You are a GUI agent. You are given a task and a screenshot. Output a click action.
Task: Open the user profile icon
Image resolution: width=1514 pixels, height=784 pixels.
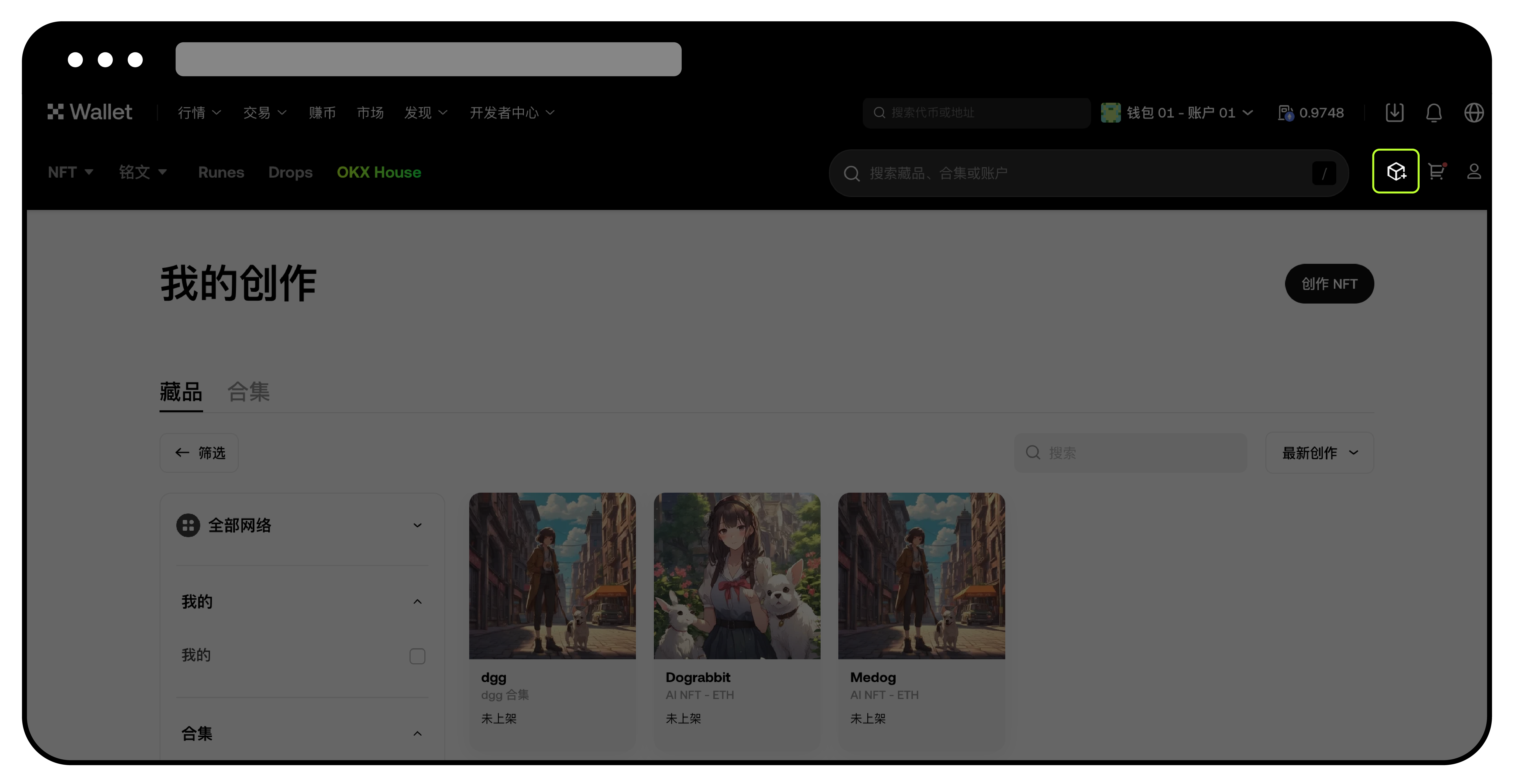(x=1474, y=171)
